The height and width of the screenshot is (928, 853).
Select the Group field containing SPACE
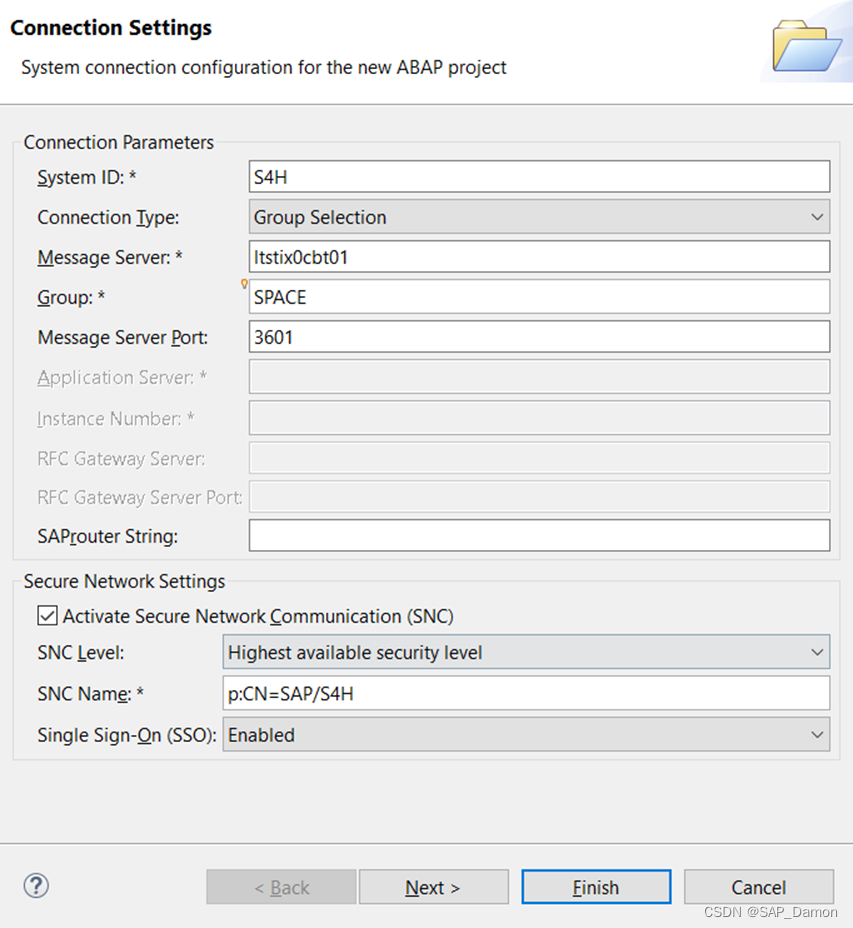pos(539,297)
